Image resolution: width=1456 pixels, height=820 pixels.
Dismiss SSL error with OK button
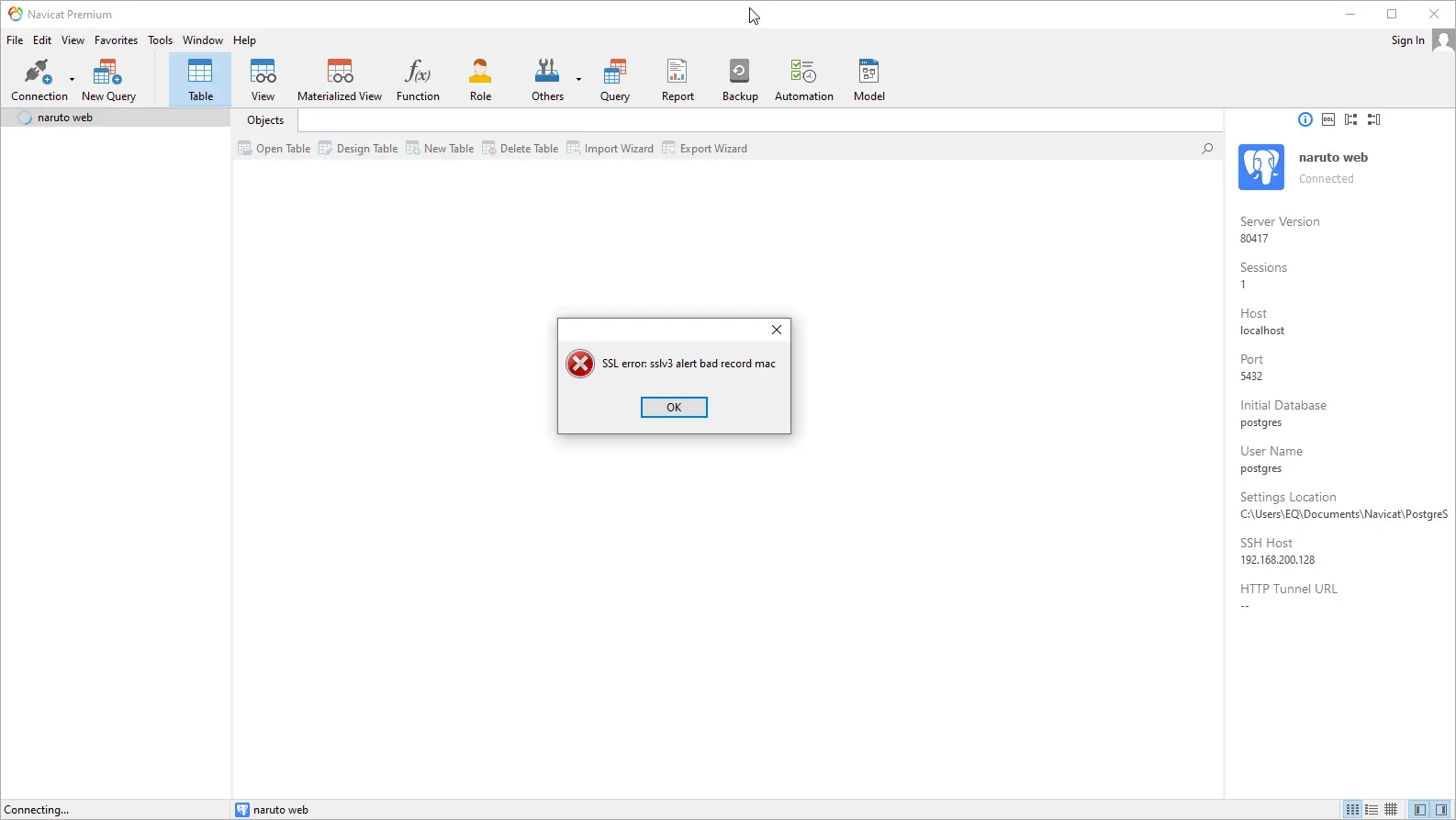(674, 407)
